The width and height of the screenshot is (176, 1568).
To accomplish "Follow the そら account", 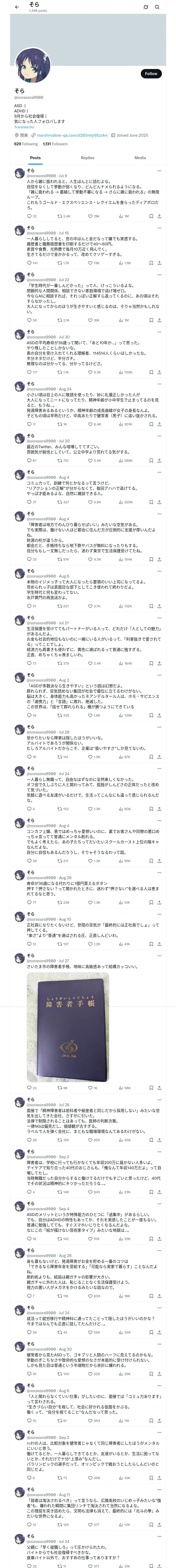I will click(150, 74).
